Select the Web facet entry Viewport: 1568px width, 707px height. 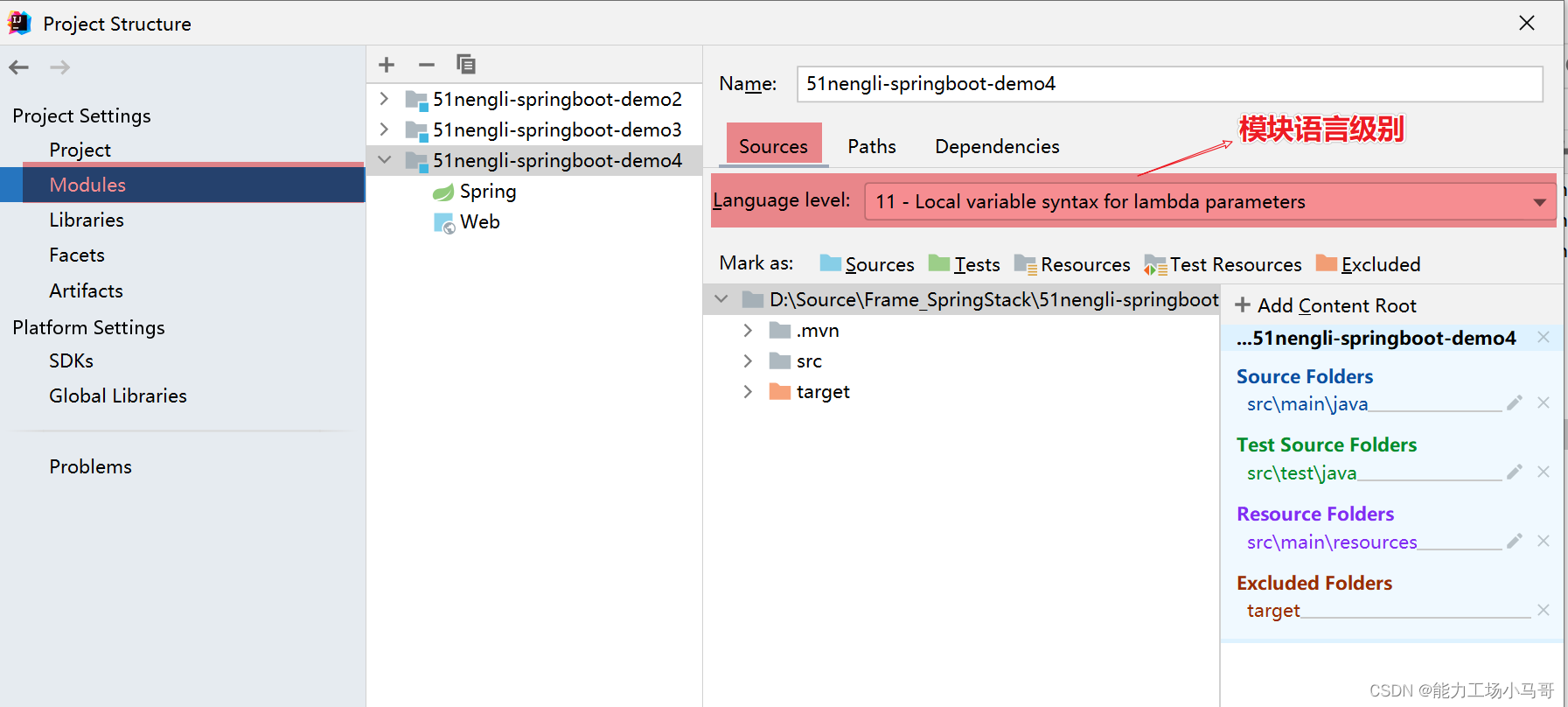pos(480,221)
